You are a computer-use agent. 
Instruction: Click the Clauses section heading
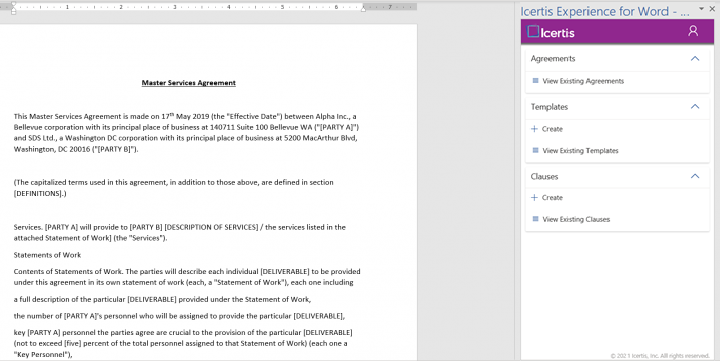545,177
